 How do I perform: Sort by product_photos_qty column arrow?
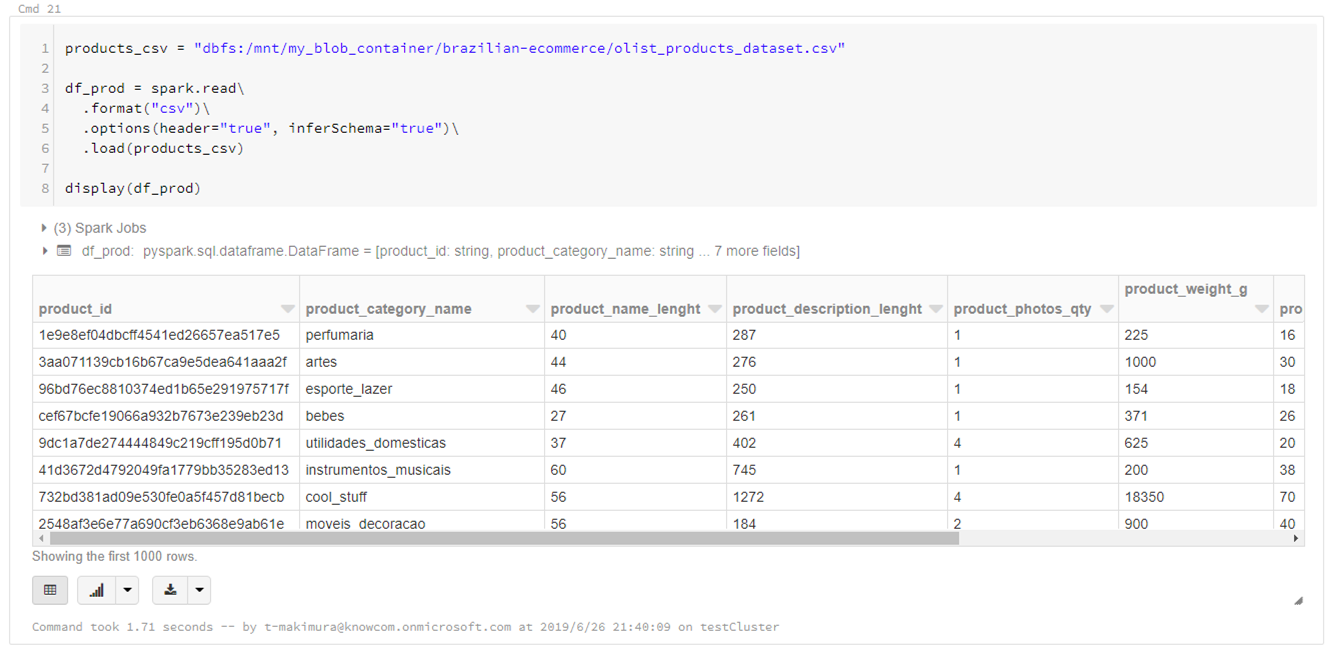coord(1106,309)
